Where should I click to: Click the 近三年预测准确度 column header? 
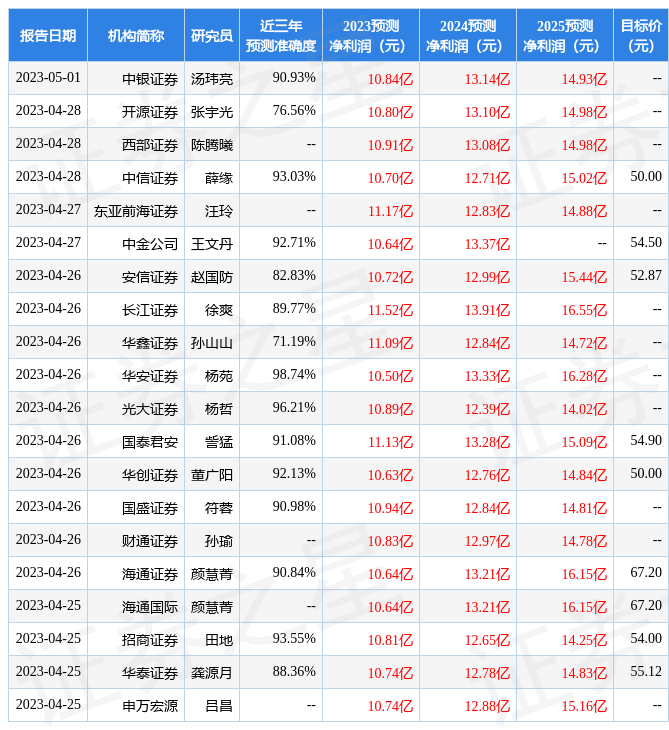(280, 35)
